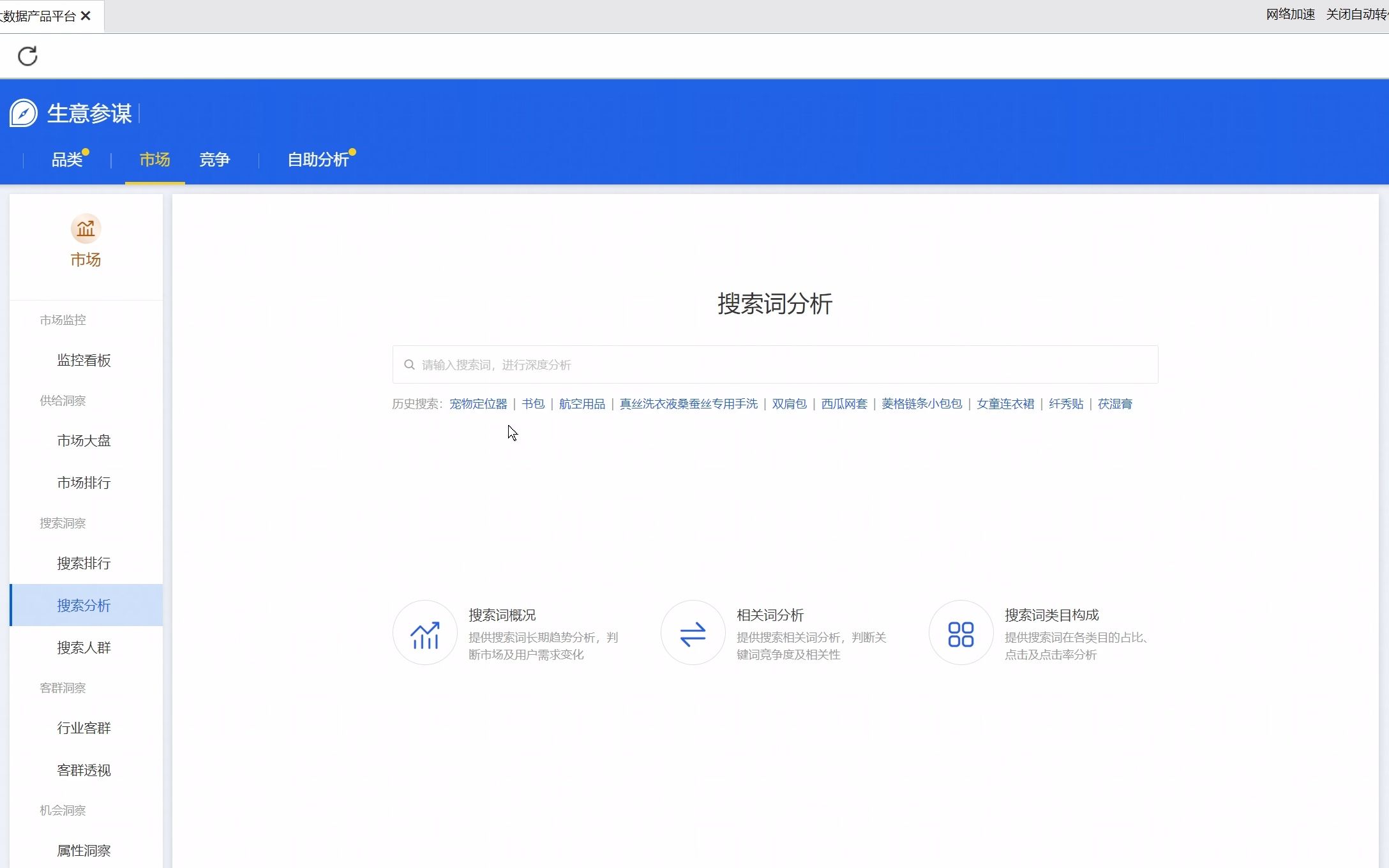
Task: Open 搜索人群 in the sidebar
Action: pos(84,648)
